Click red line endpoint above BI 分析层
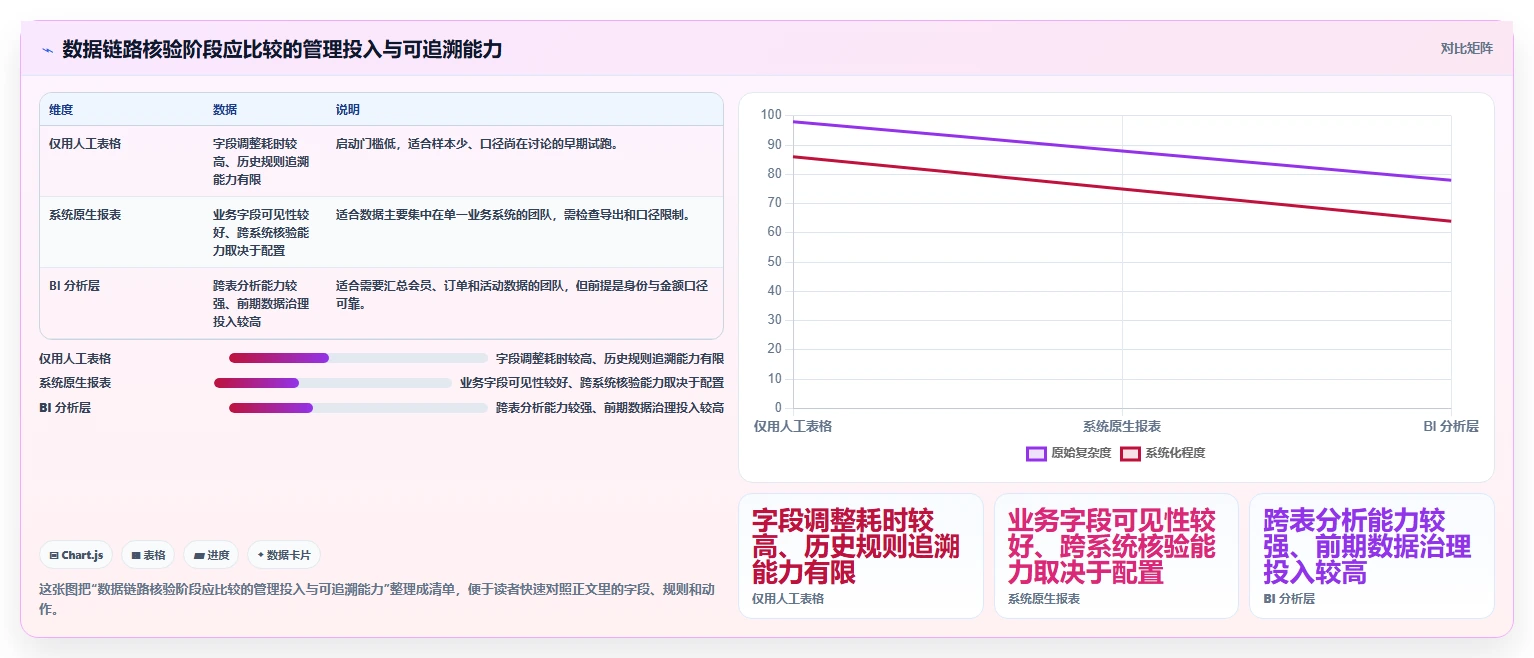The width and height of the screenshot is (1534, 658). pyautogui.click(x=1451, y=221)
